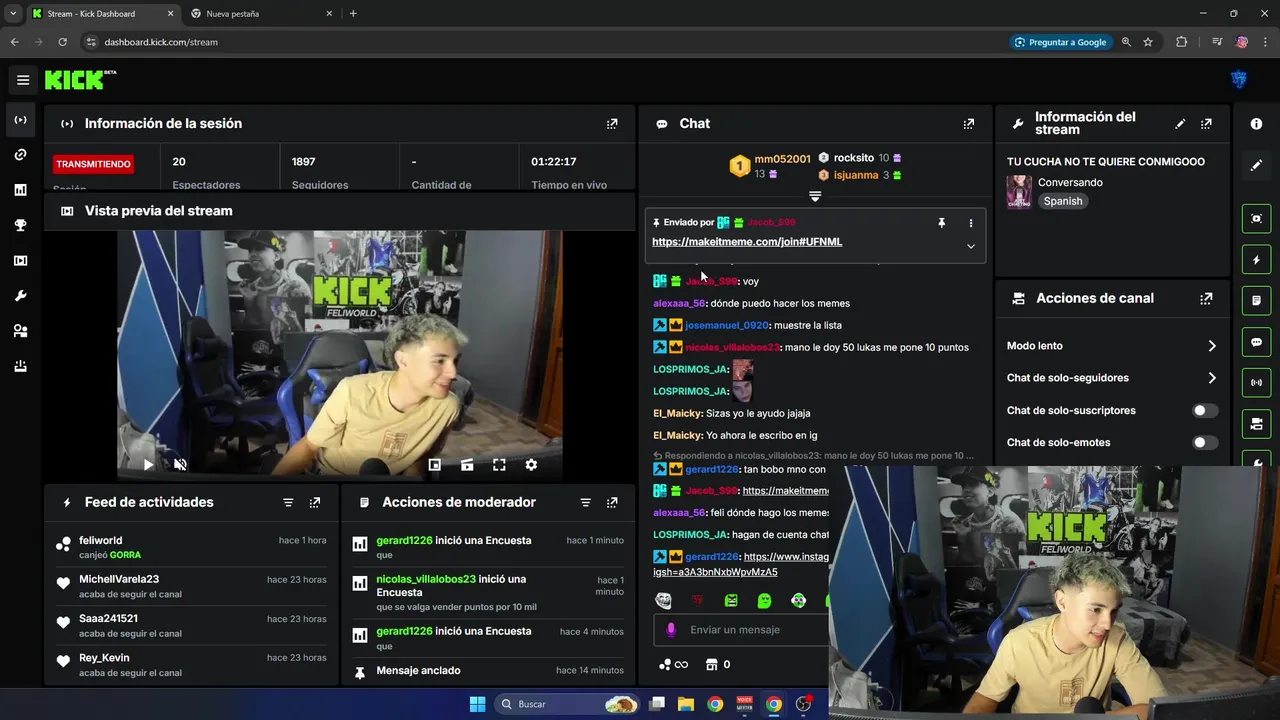Collapse the chat leaderboard with the handle
Screen dimensions: 1280x720
814,196
